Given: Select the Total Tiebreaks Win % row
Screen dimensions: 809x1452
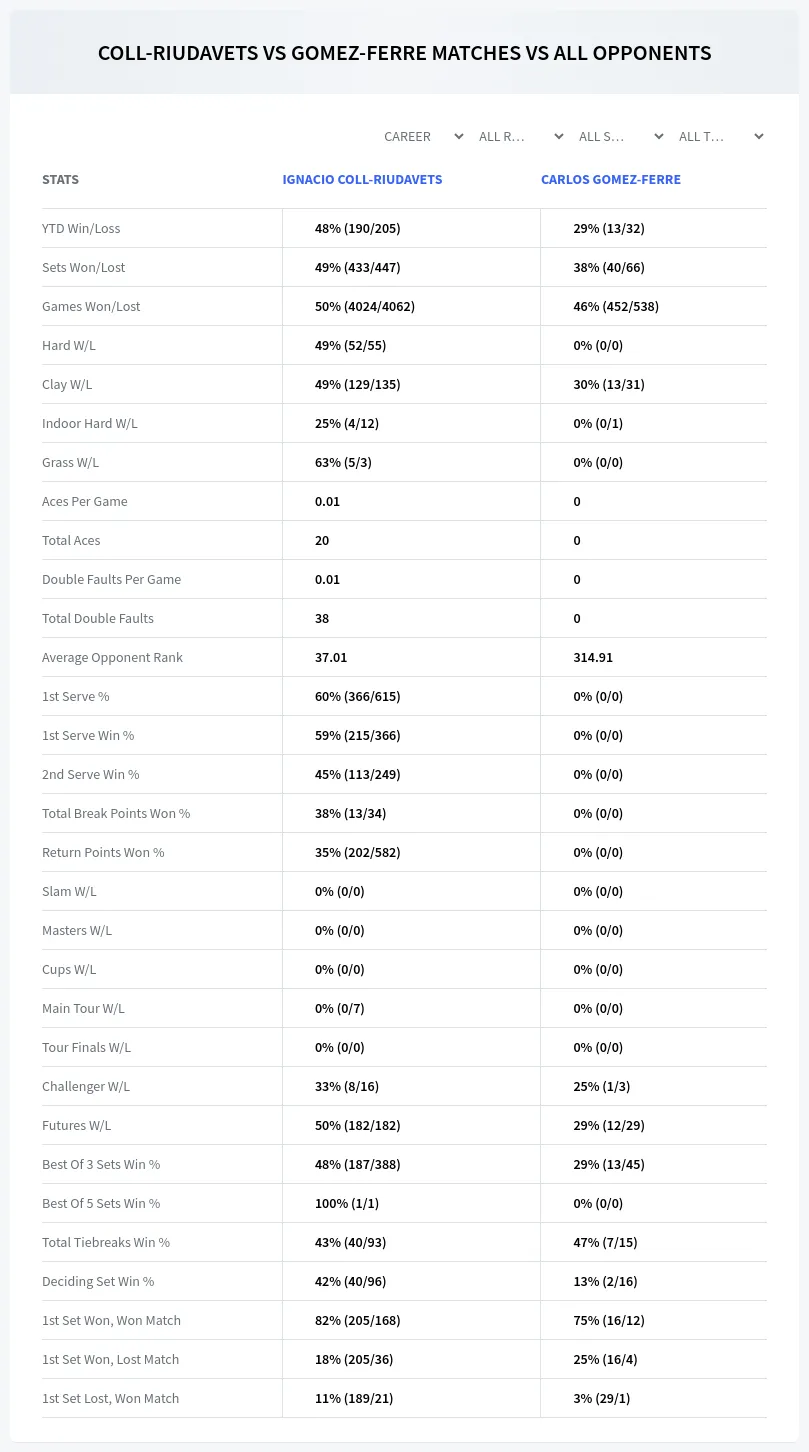Looking at the screenshot, I should [x=404, y=1242].
